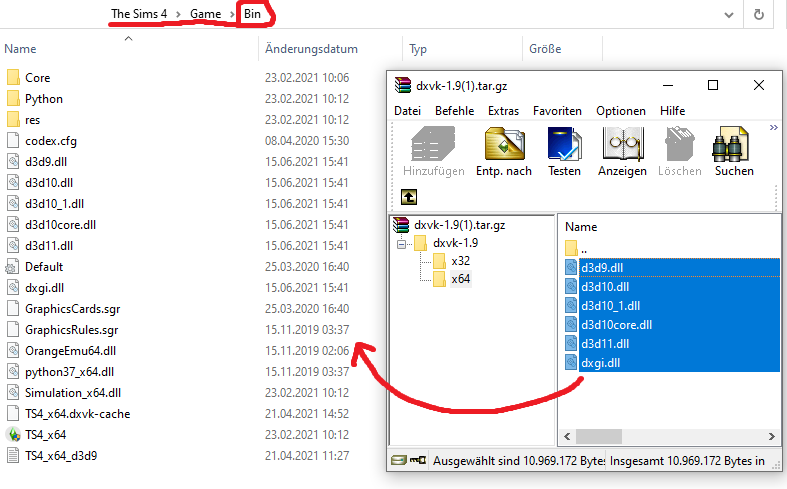Image resolution: width=787 pixels, height=489 pixels.
Task: Click the WinRAR horizontal scrollbar thumb
Action: pos(599,437)
